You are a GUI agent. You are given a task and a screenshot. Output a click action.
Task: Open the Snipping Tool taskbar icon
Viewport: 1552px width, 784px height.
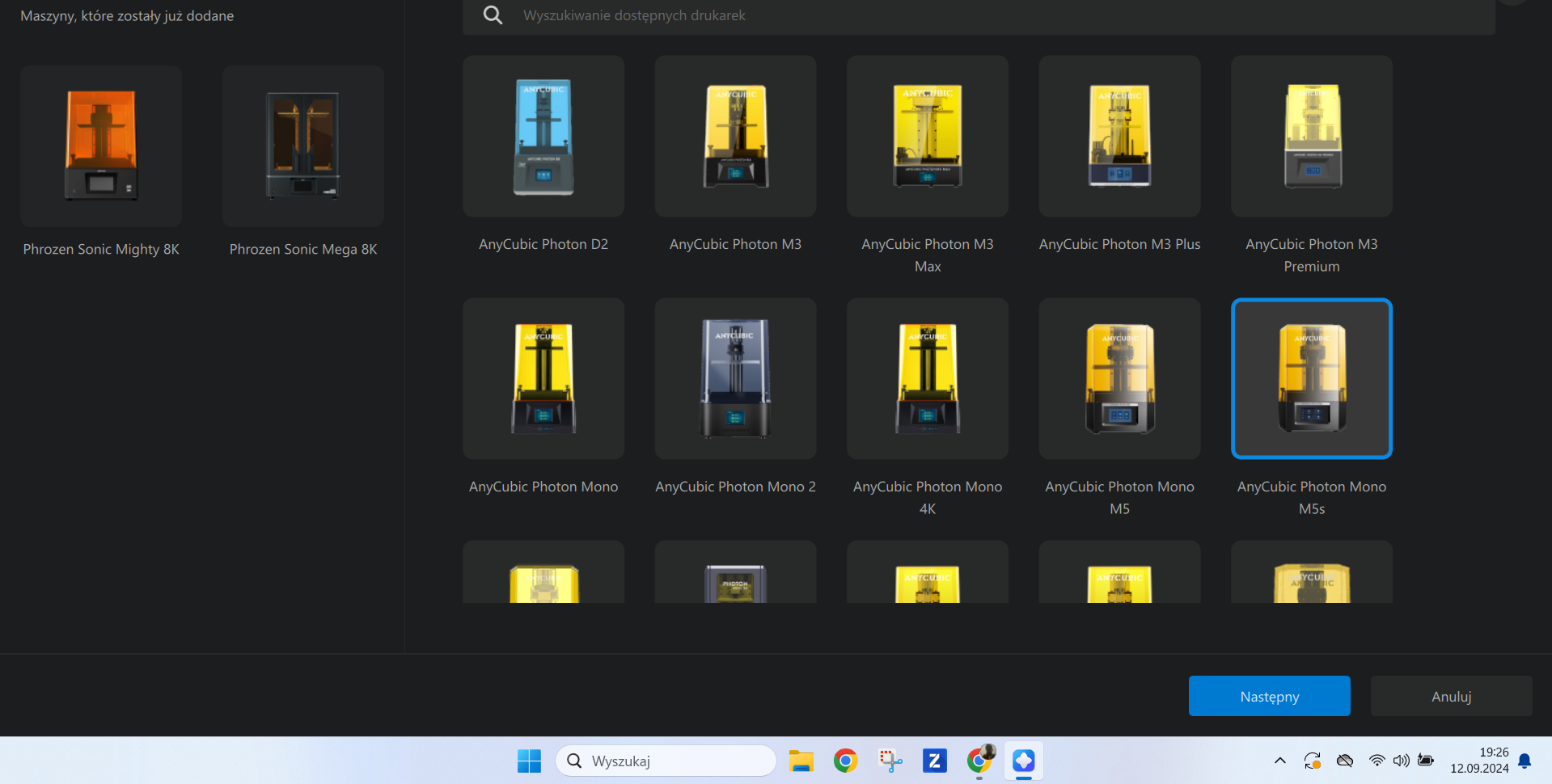point(890,761)
